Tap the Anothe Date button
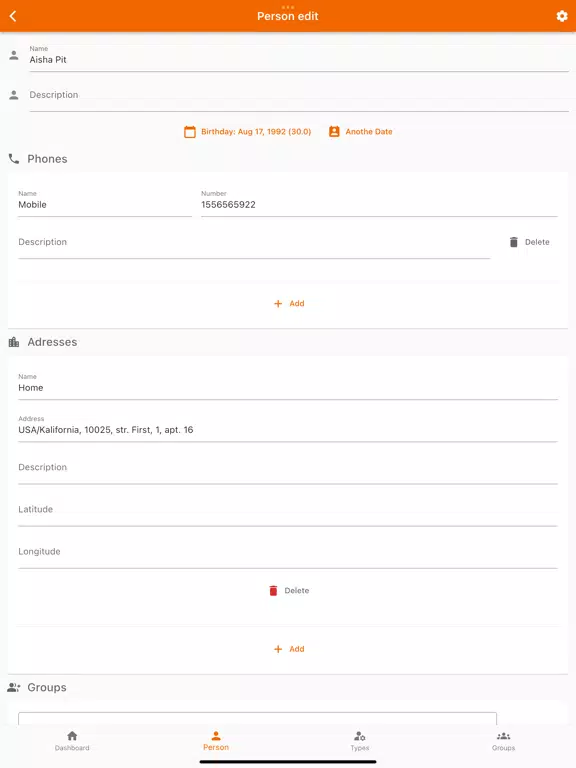This screenshot has height=768, width=576. click(361, 132)
